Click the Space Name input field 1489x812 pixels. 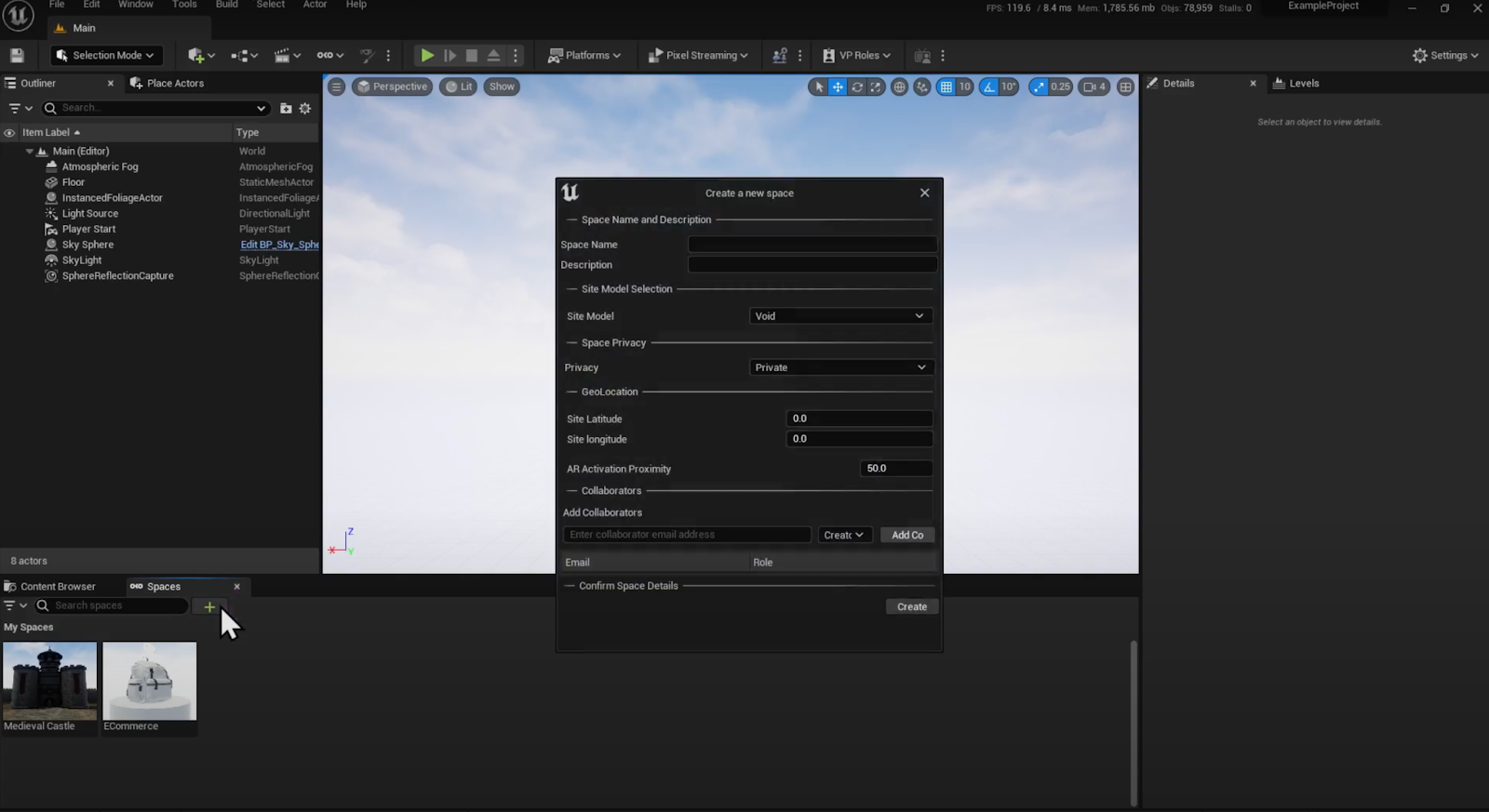coord(812,245)
